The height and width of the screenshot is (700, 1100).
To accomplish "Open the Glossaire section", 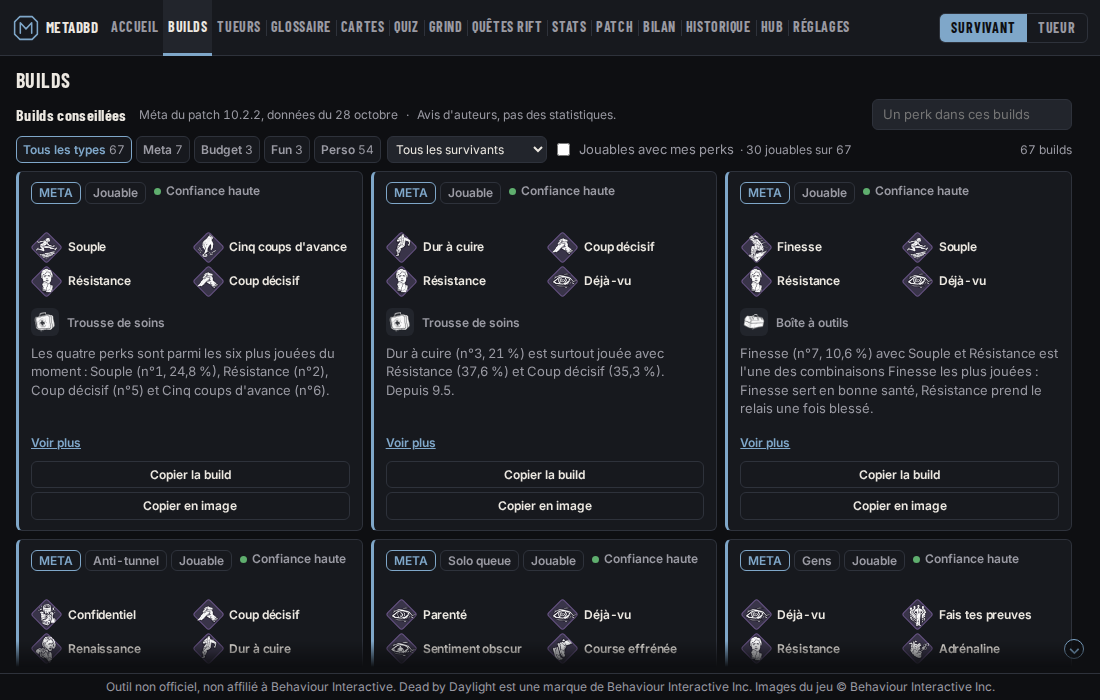I will coord(300,27).
